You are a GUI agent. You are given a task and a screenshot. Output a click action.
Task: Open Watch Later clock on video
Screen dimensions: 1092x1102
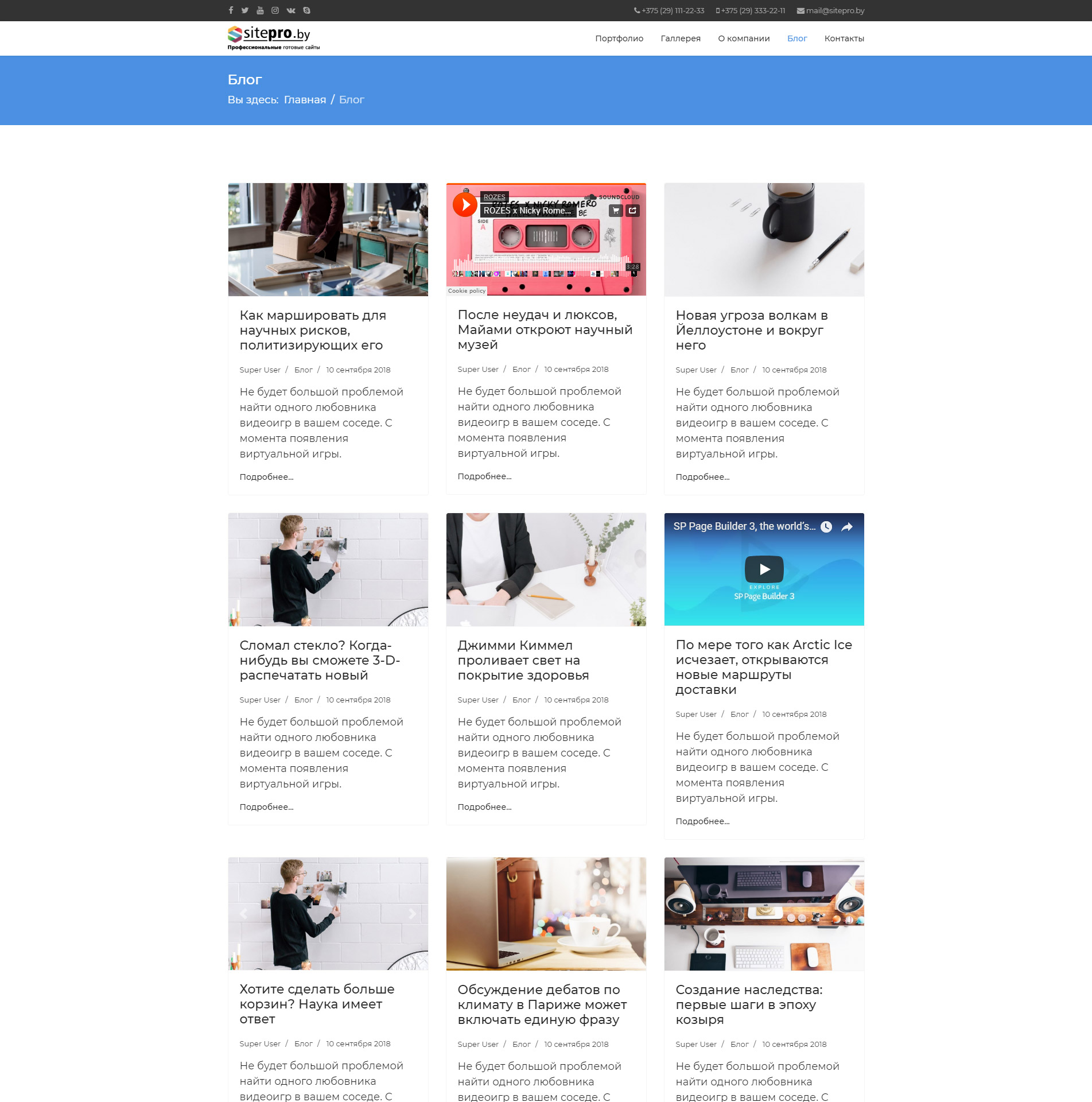826,527
